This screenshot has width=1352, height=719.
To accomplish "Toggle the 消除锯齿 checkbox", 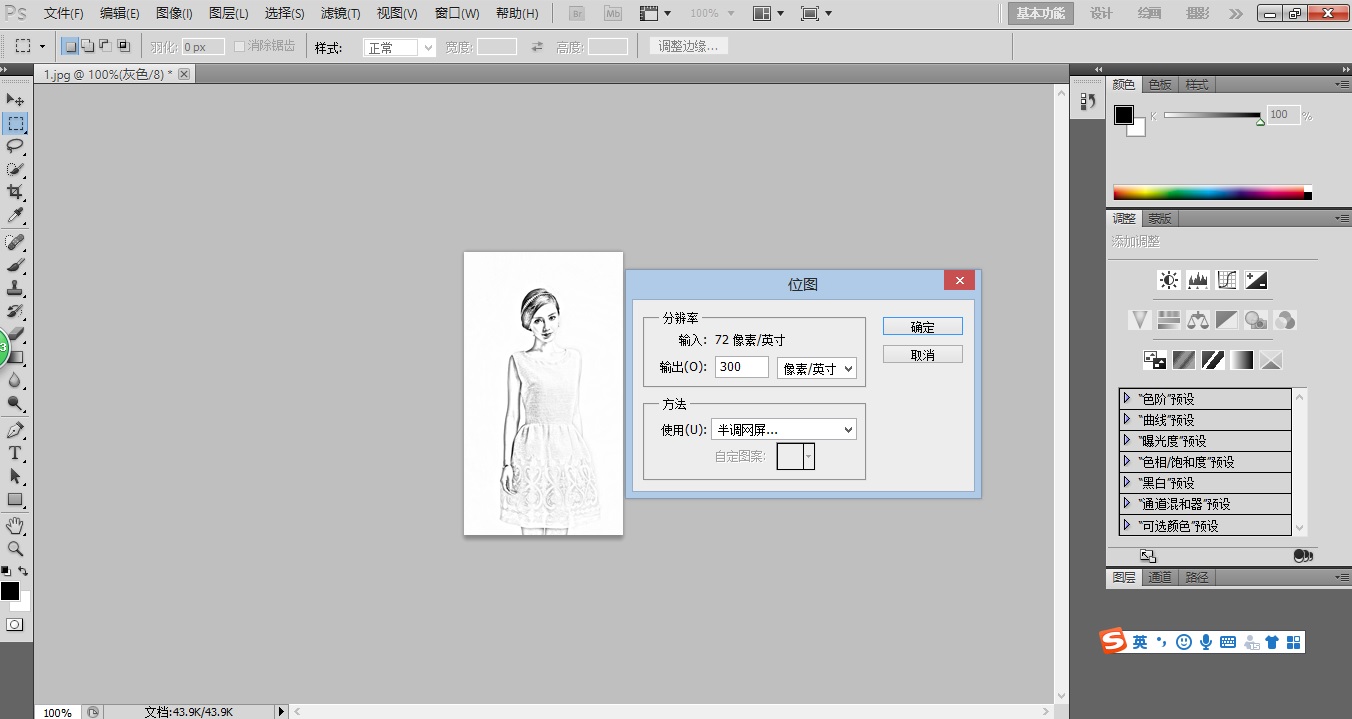I will click(240, 47).
